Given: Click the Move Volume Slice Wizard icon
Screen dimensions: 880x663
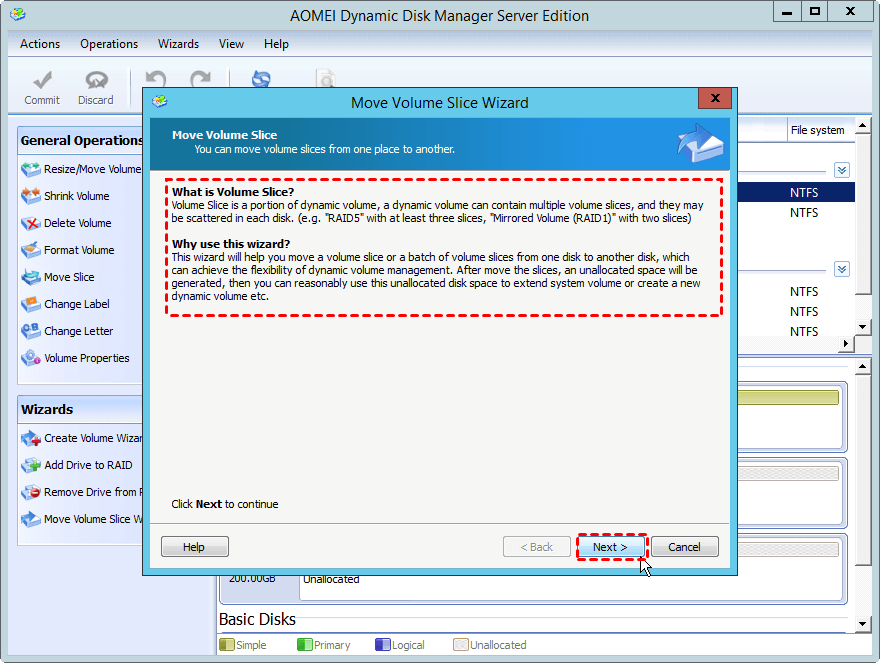Looking at the screenshot, I should click(31, 519).
